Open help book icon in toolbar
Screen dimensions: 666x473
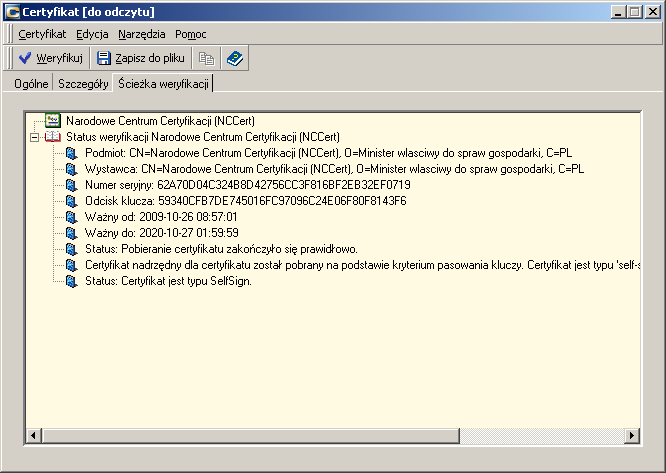(x=234, y=58)
